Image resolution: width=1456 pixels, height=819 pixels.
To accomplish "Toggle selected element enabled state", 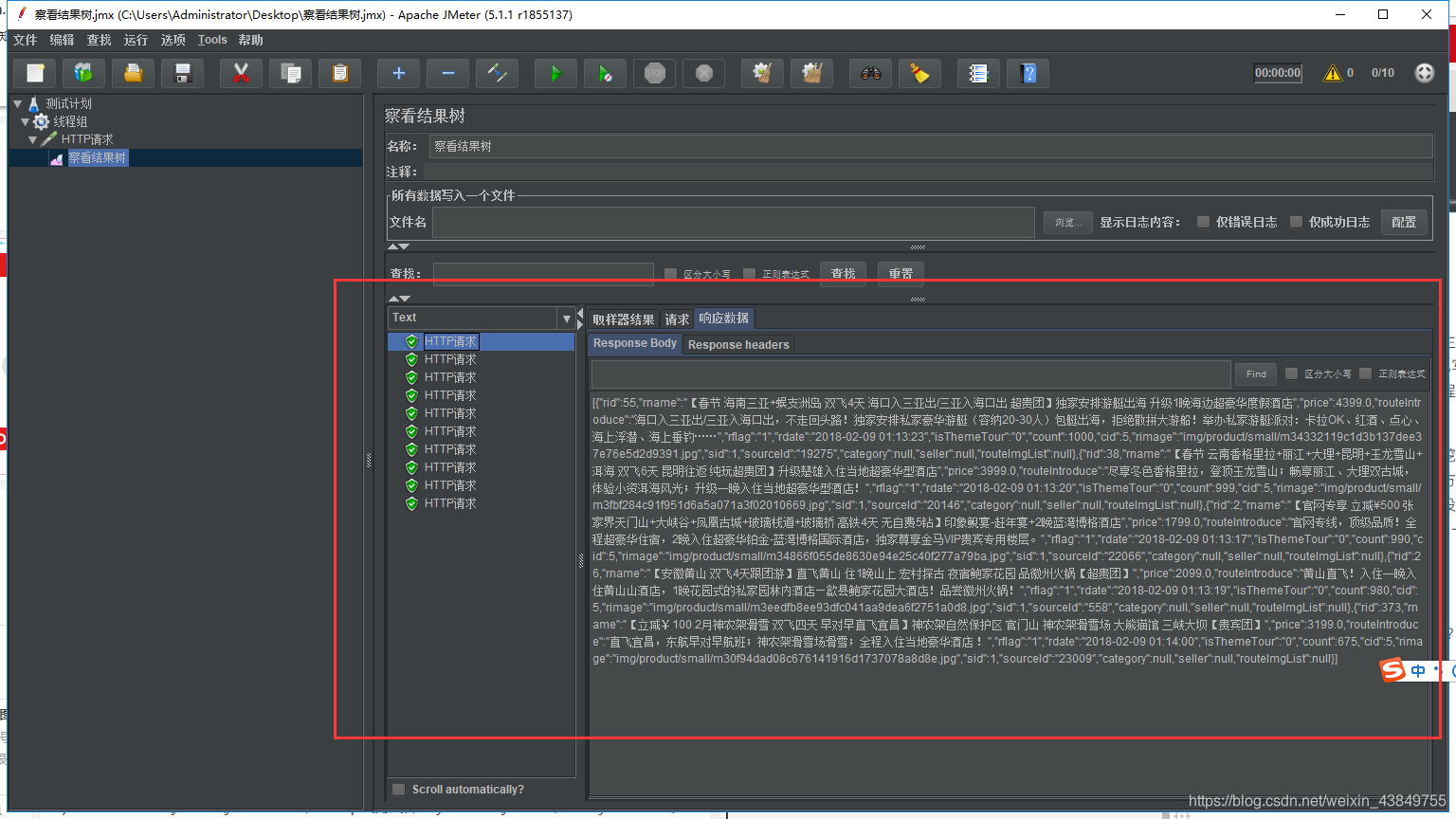I will tap(498, 73).
